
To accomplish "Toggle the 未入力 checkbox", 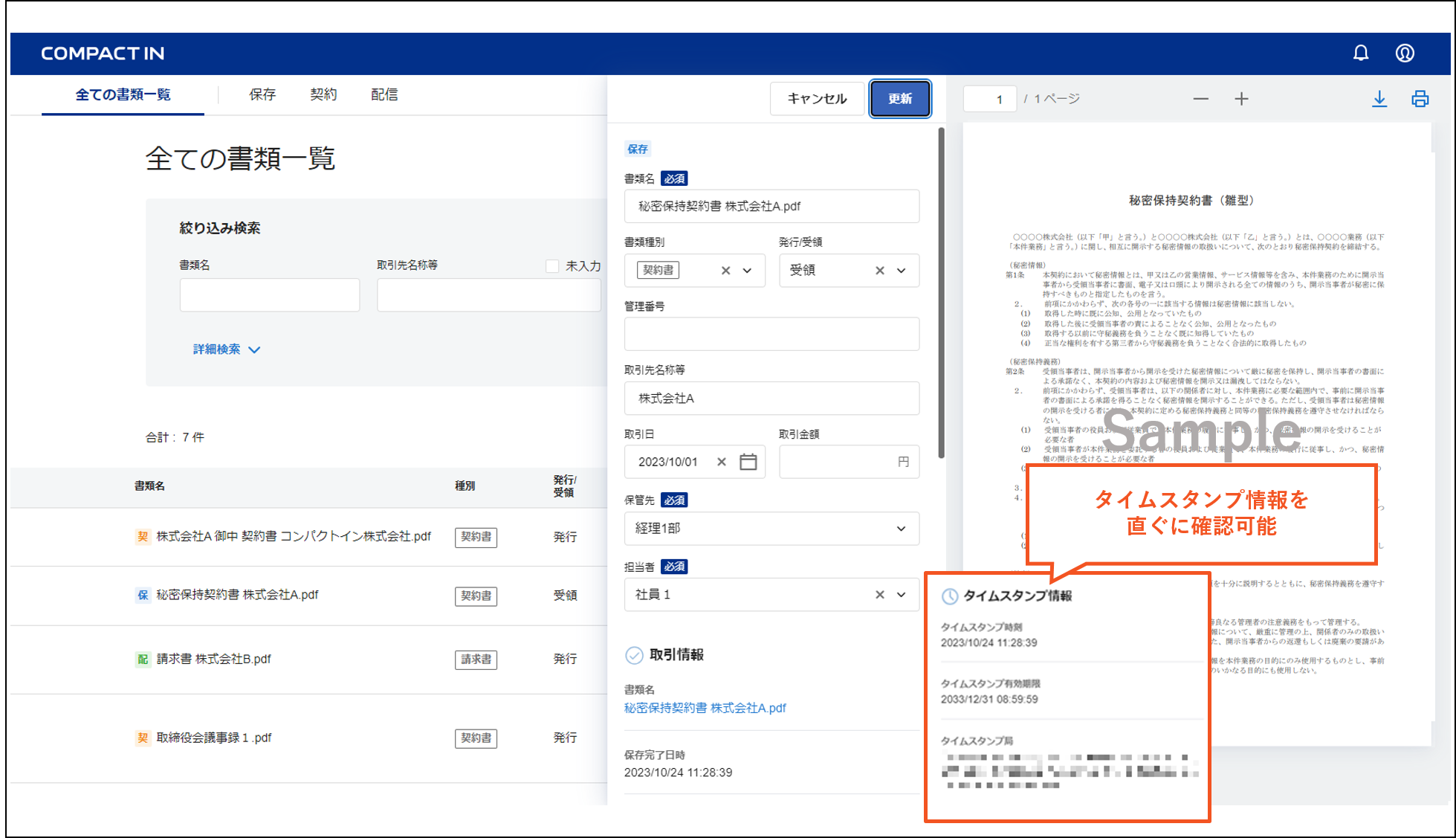I will click(552, 266).
